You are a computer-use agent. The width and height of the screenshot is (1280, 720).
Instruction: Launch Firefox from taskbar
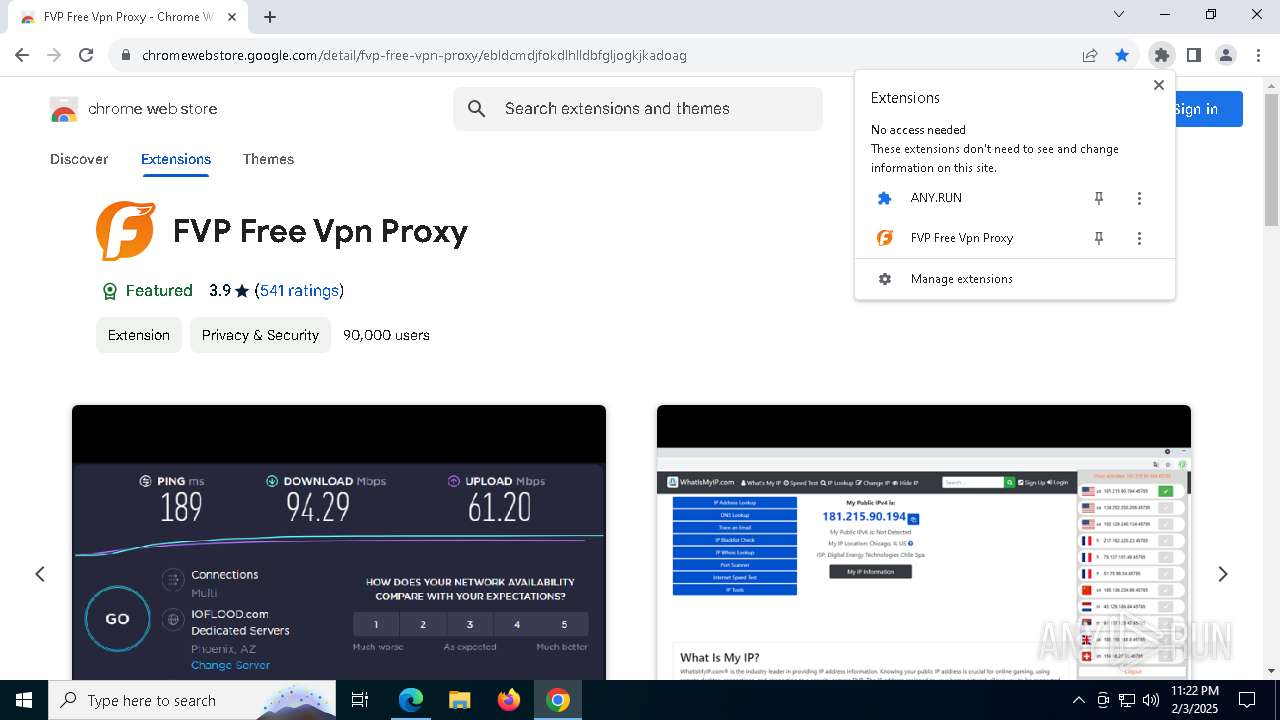[x=509, y=700]
